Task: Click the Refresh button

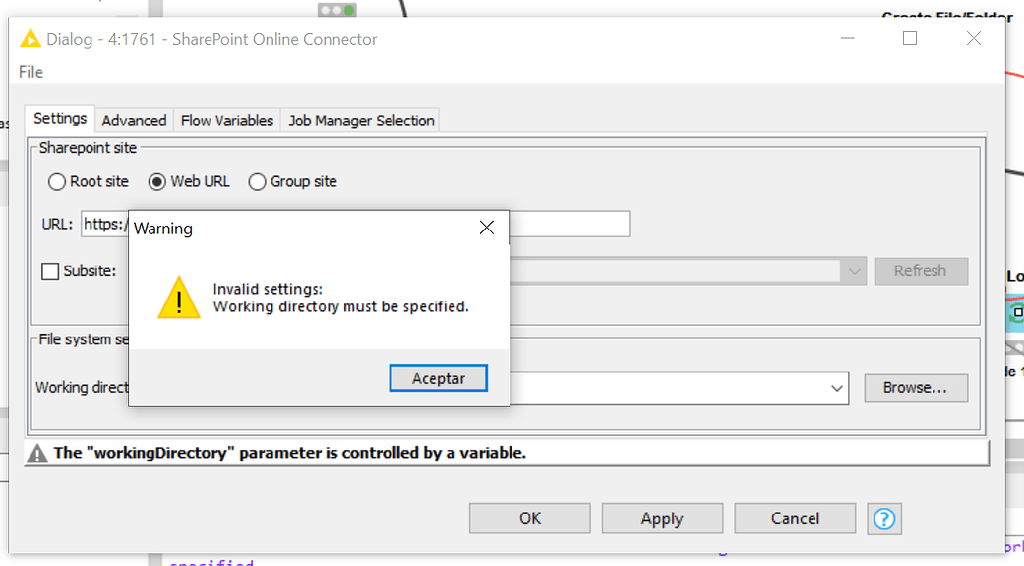Action: (921, 271)
